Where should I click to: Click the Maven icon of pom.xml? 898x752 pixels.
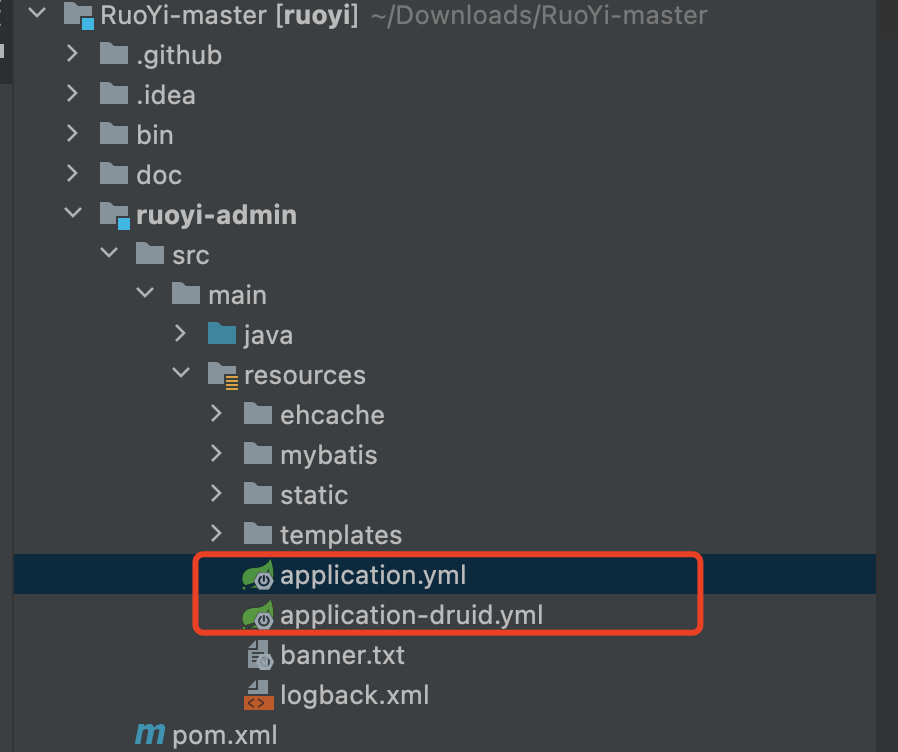click(x=150, y=734)
